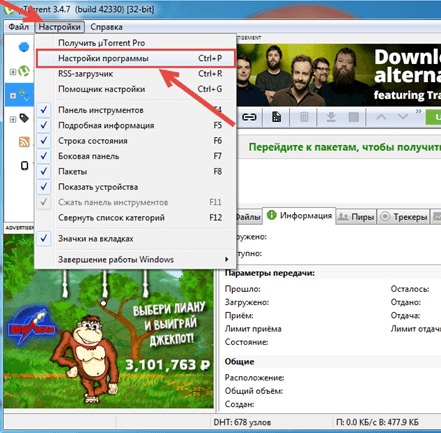The width and height of the screenshot is (441, 433).
Task: Click the Лимит приёма label
Action: coord(253,329)
